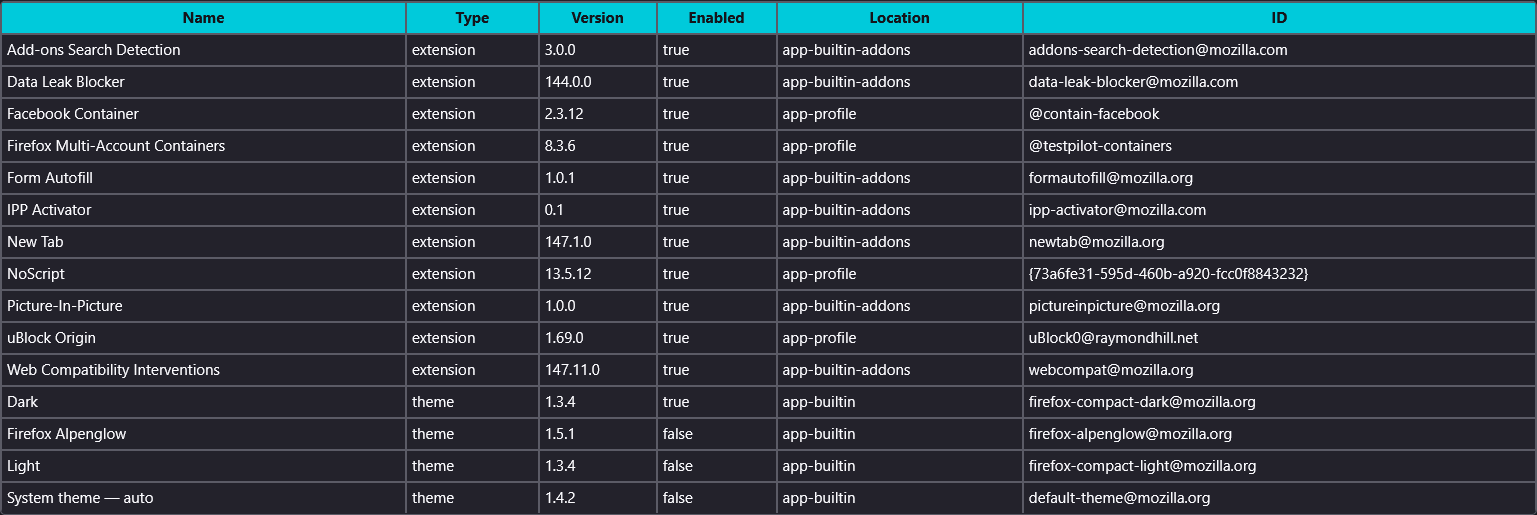The height and width of the screenshot is (515, 1537).
Task: Click the Facebook Container row name
Action: [x=73, y=114]
